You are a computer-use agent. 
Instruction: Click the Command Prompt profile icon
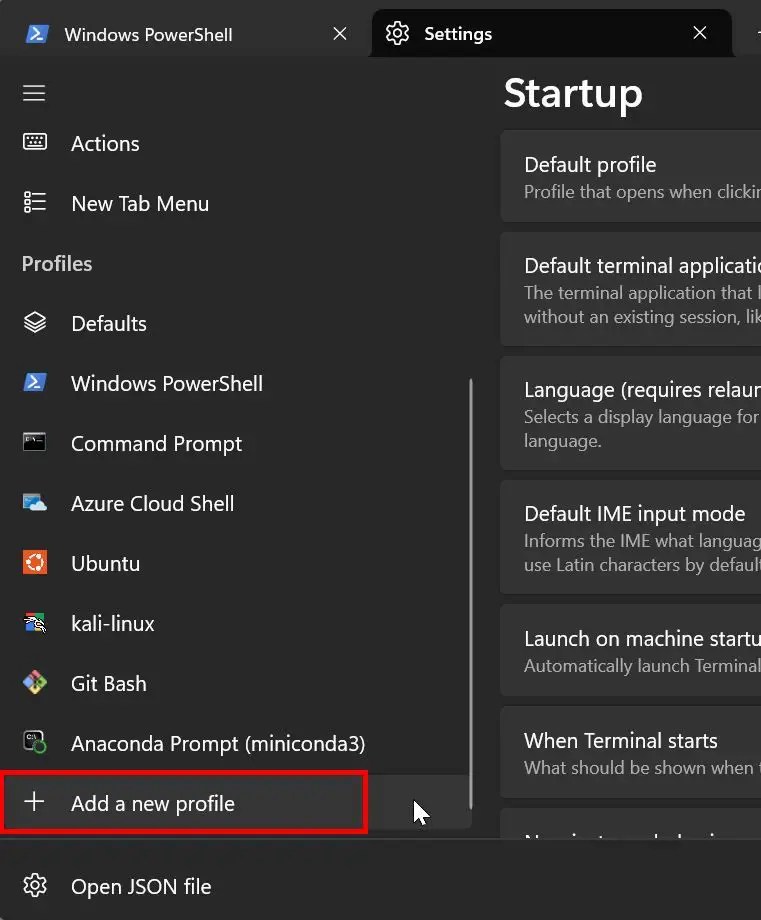coord(35,443)
